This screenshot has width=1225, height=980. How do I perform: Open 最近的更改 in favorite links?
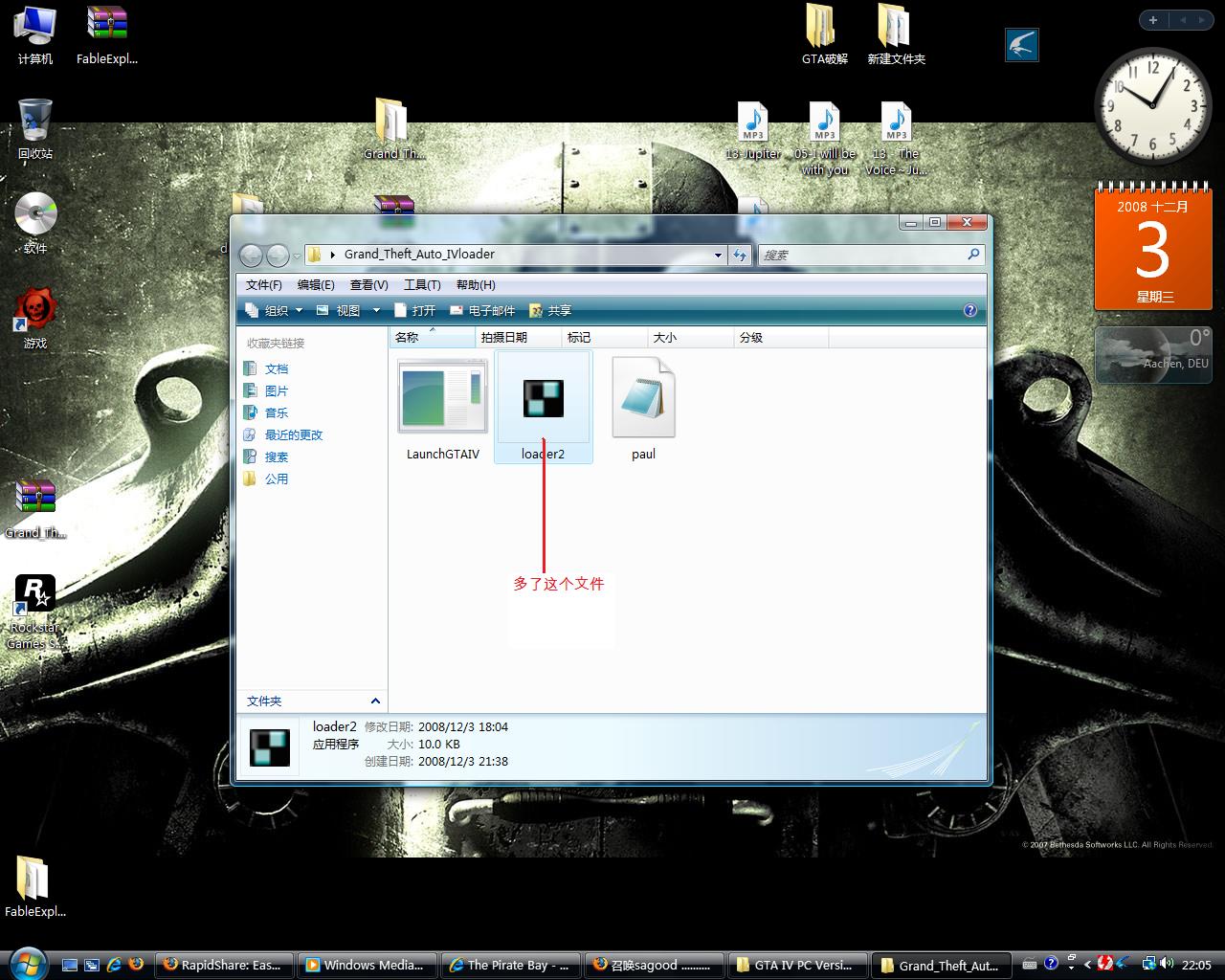[x=283, y=434]
